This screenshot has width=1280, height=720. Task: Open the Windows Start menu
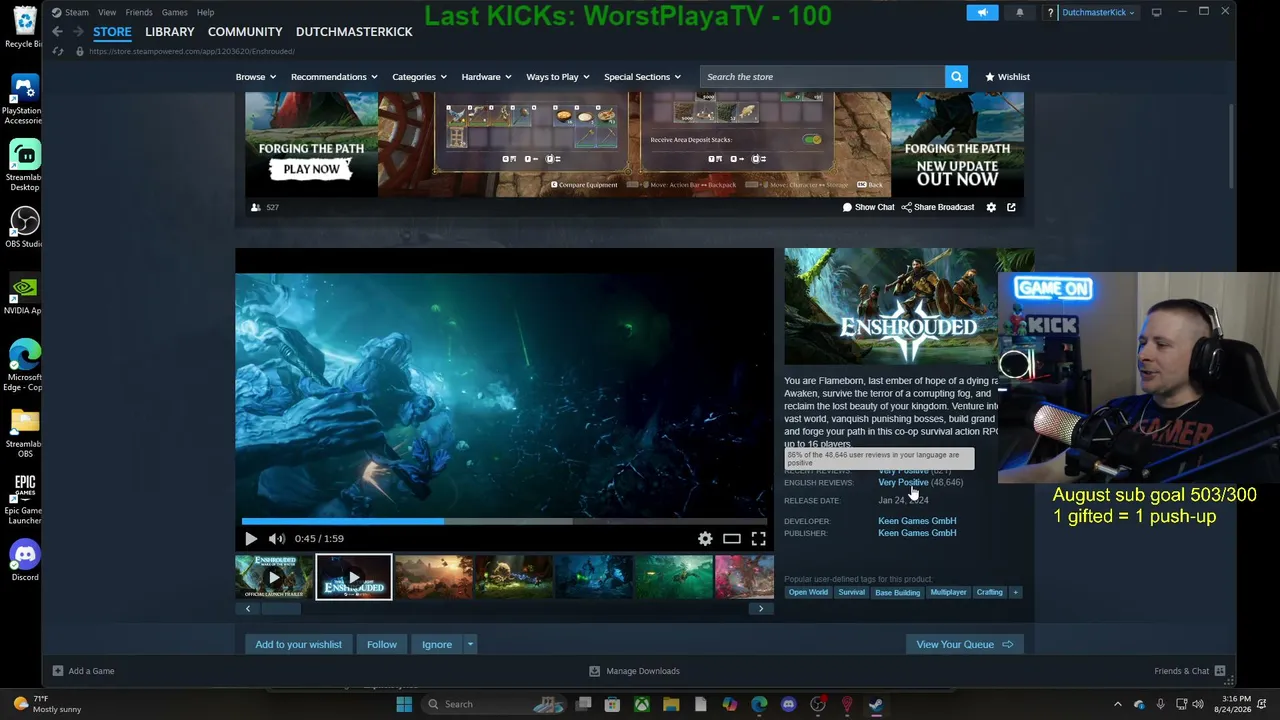pyautogui.click(x=404, y=704)
